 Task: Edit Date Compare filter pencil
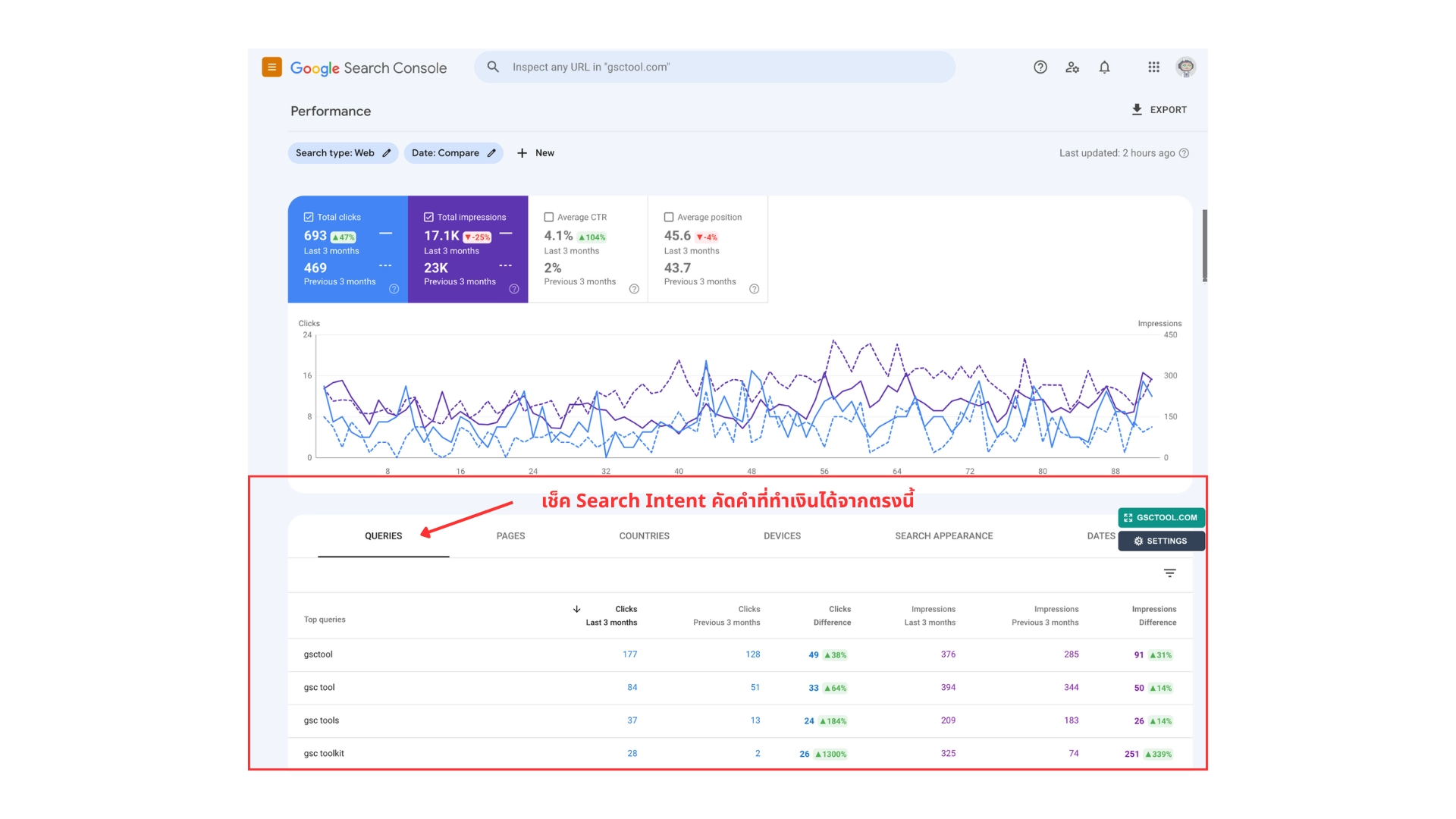[491, 153]
